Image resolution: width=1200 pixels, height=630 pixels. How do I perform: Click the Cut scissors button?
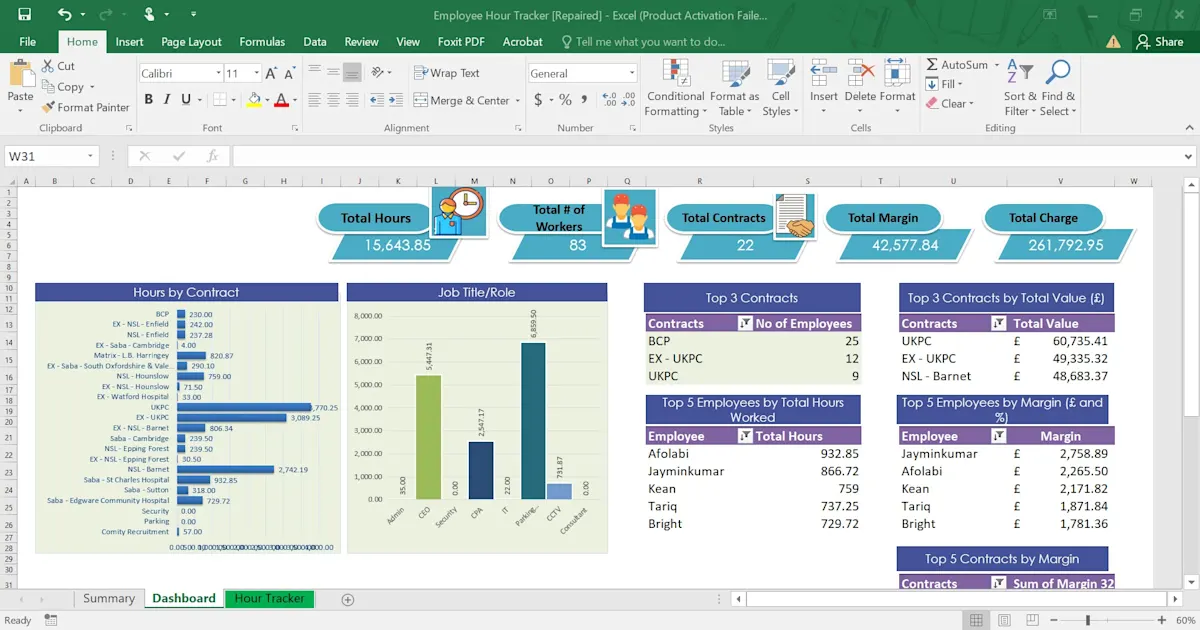pyautogui.click(x=58, y=66)
